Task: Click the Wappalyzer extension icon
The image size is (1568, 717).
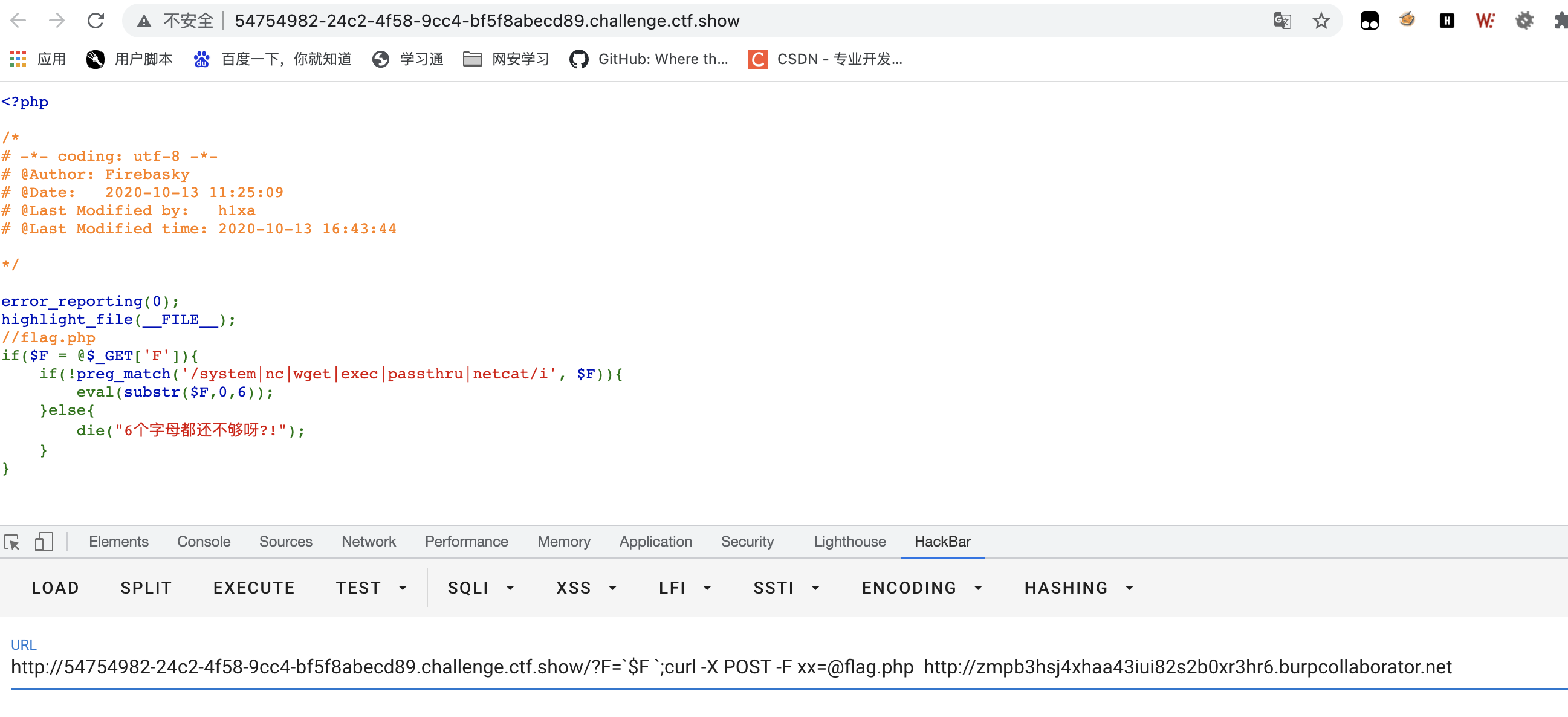Action: click(1485, 21)
